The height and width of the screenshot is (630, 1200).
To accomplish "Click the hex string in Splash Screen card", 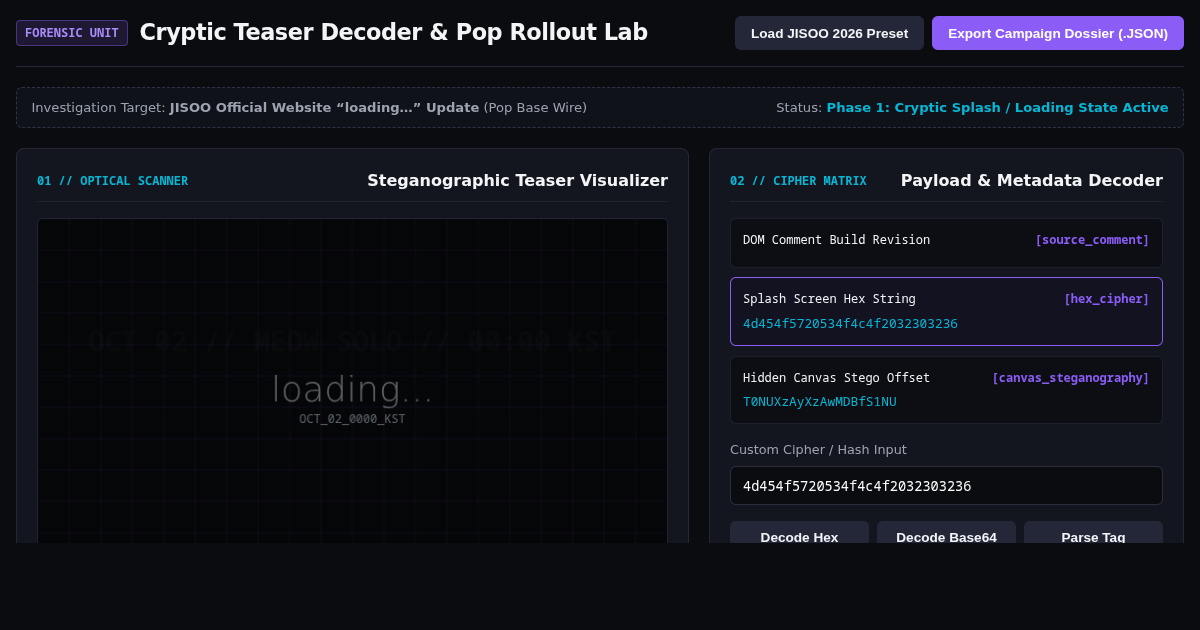I will (850, 324).
